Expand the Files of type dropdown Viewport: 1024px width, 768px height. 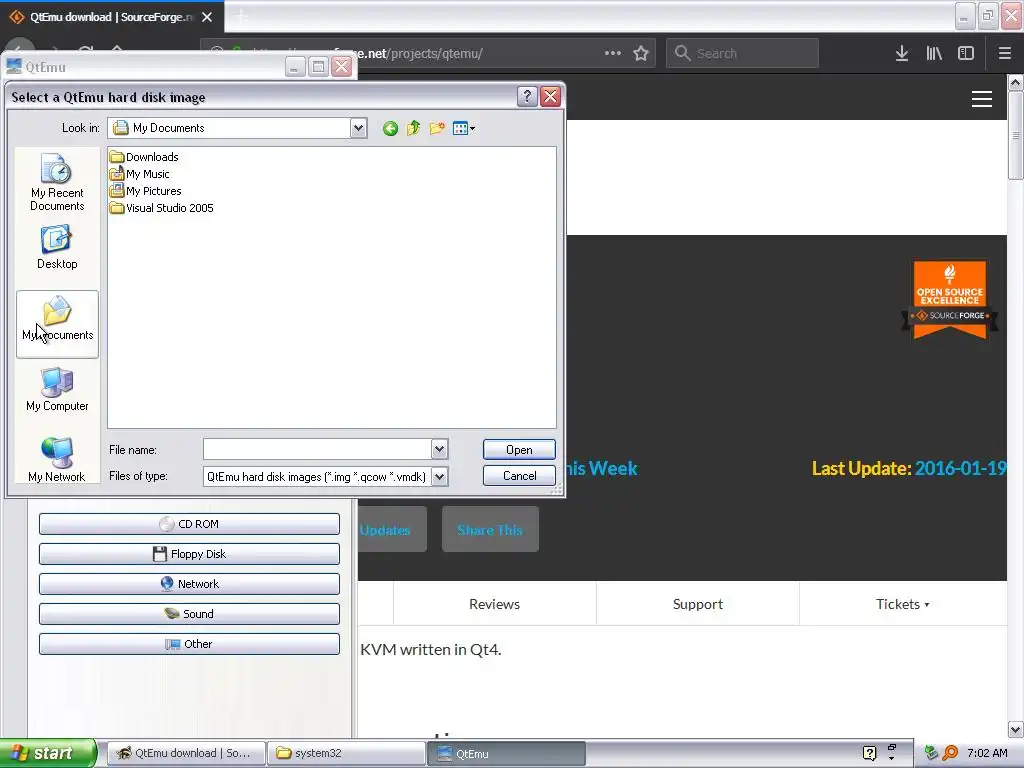440,477
